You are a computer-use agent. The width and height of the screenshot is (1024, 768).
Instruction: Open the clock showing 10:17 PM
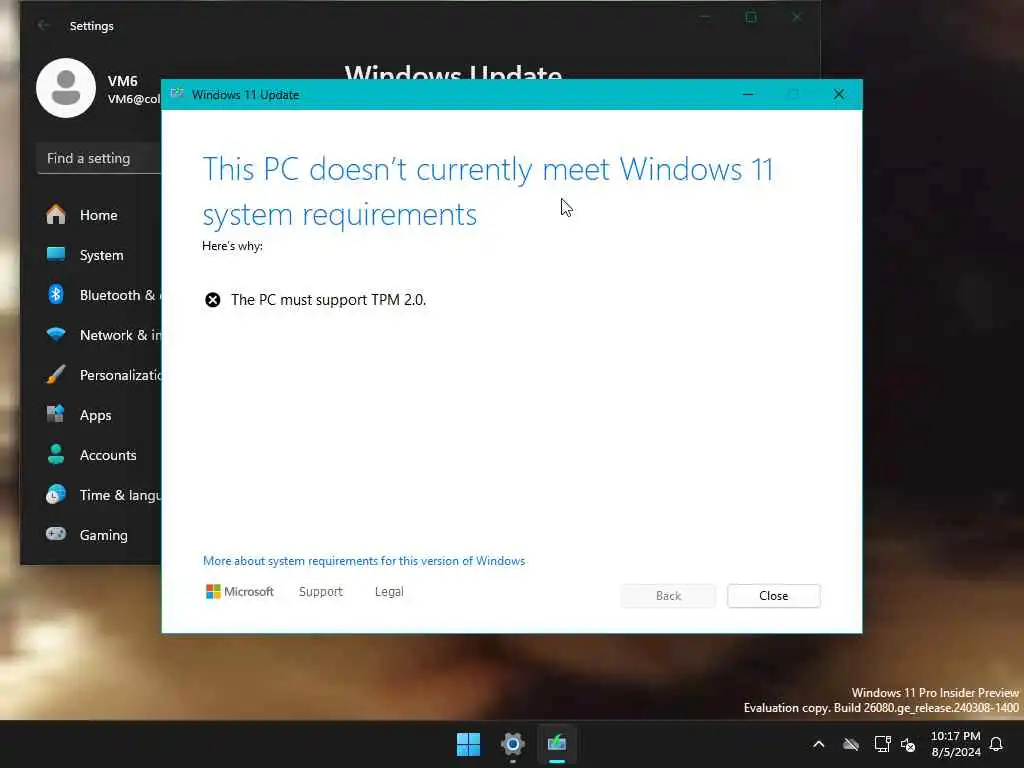[x=955, y=744]
